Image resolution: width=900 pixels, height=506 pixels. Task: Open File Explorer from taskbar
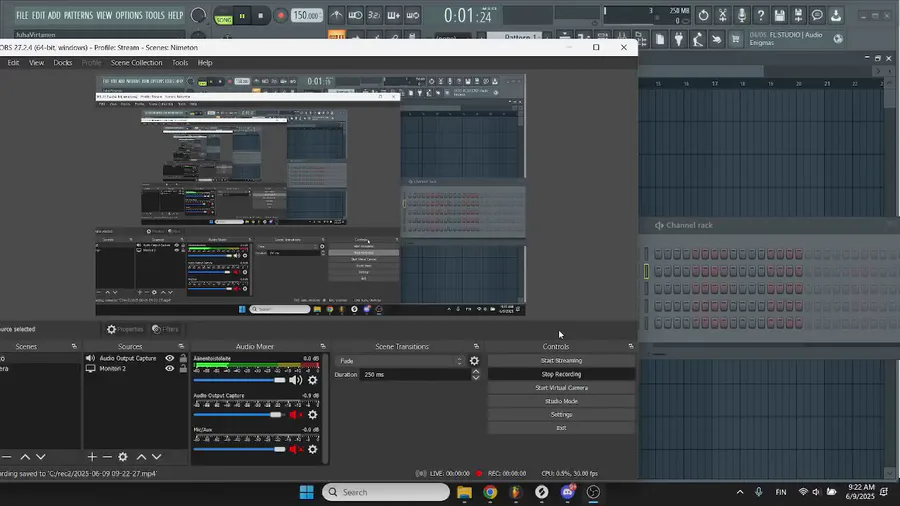tap(464, 492)
